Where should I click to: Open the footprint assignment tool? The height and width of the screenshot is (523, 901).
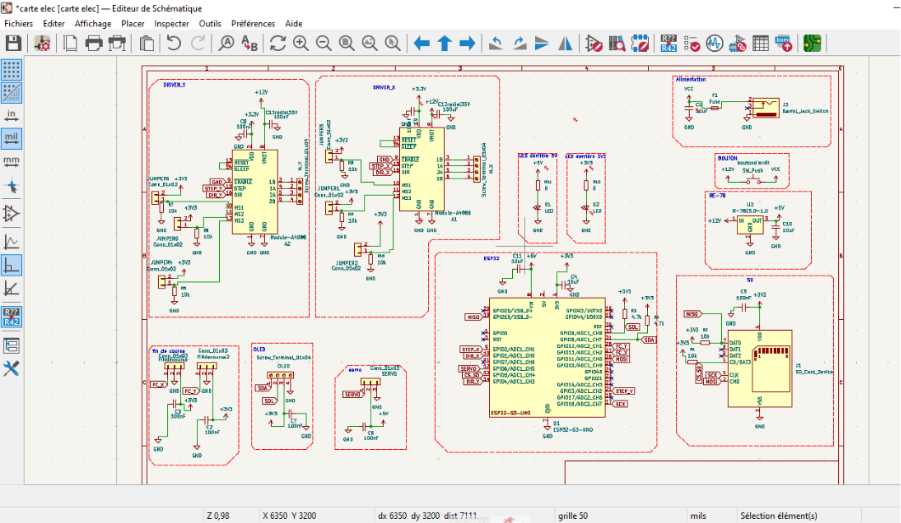pos(737,43)
